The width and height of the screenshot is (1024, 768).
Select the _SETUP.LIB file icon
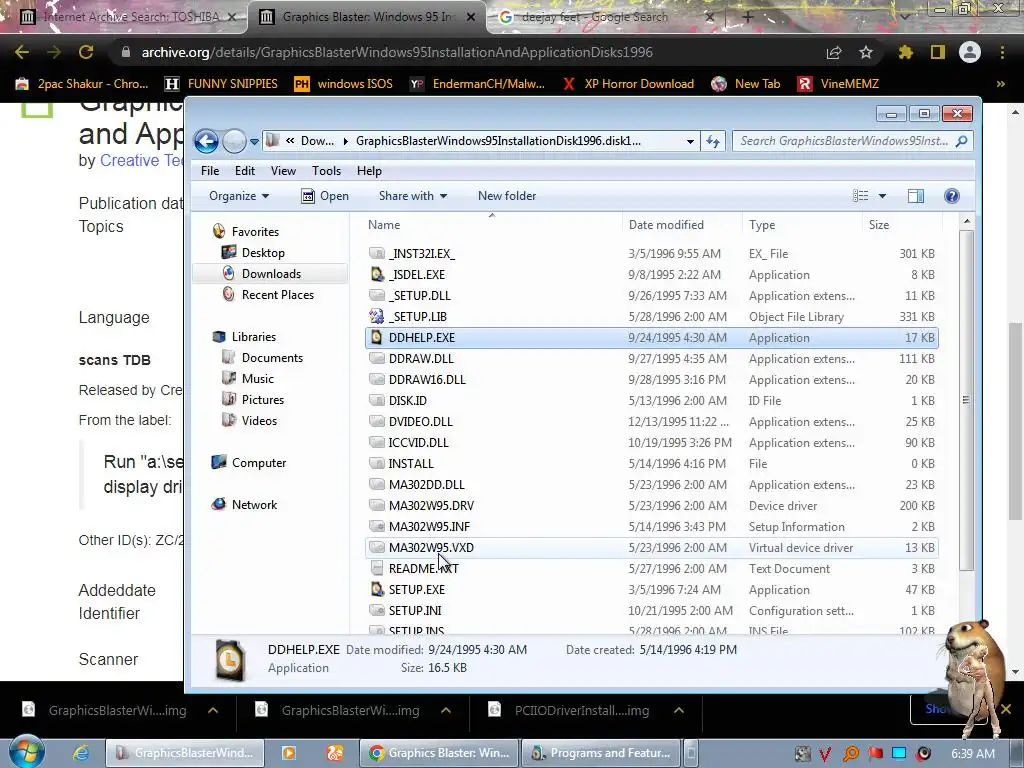point(377,317)
